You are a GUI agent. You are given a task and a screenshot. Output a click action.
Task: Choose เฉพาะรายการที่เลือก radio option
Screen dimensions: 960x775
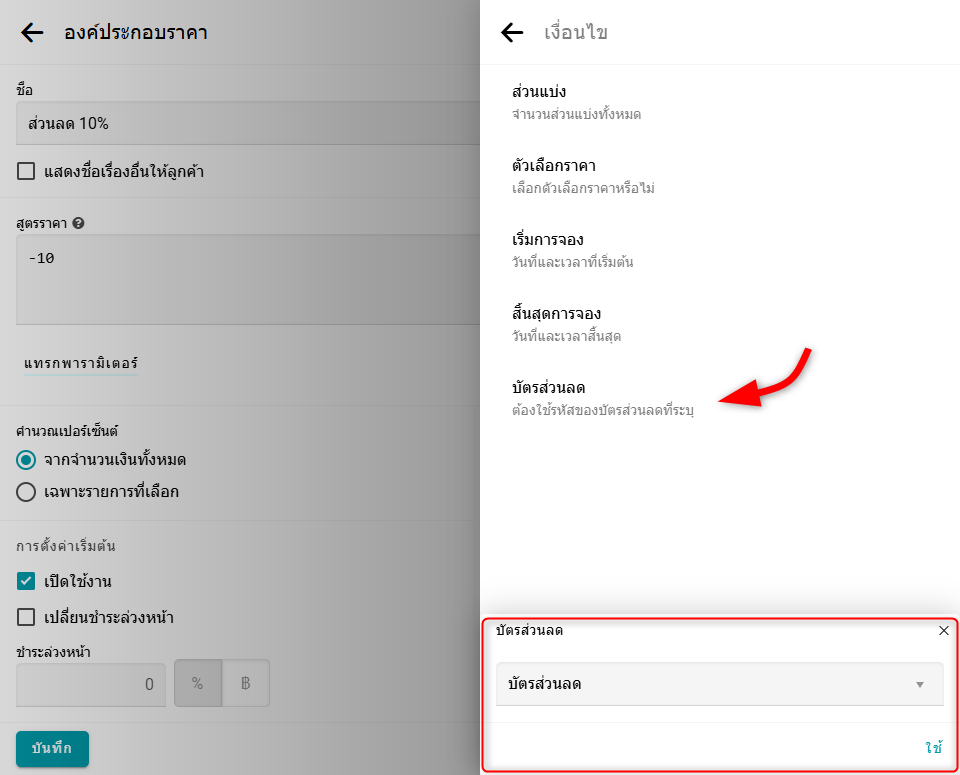point(27,492)
